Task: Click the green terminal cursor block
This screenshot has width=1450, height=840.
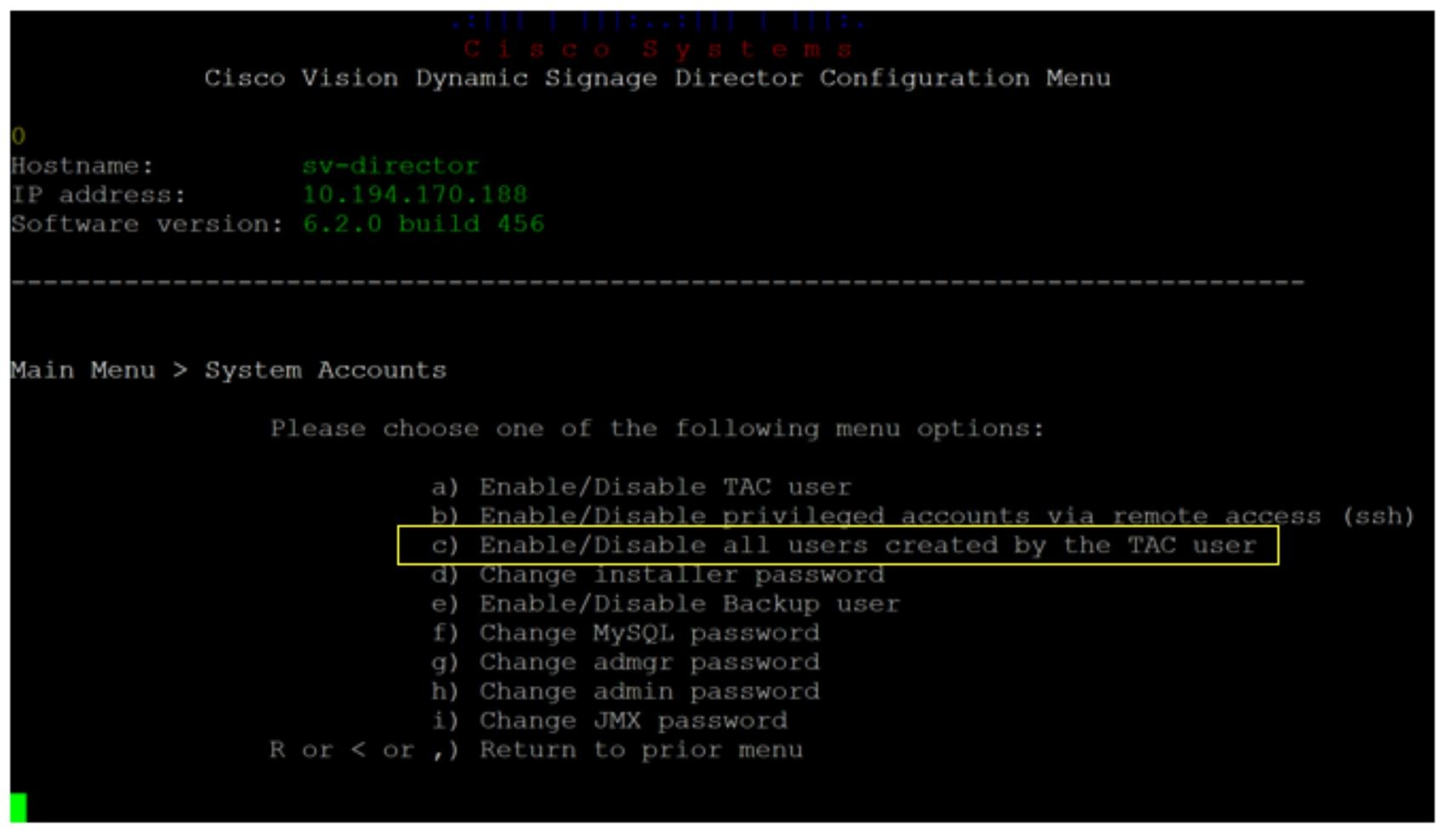Action: (x=18, y=807)
